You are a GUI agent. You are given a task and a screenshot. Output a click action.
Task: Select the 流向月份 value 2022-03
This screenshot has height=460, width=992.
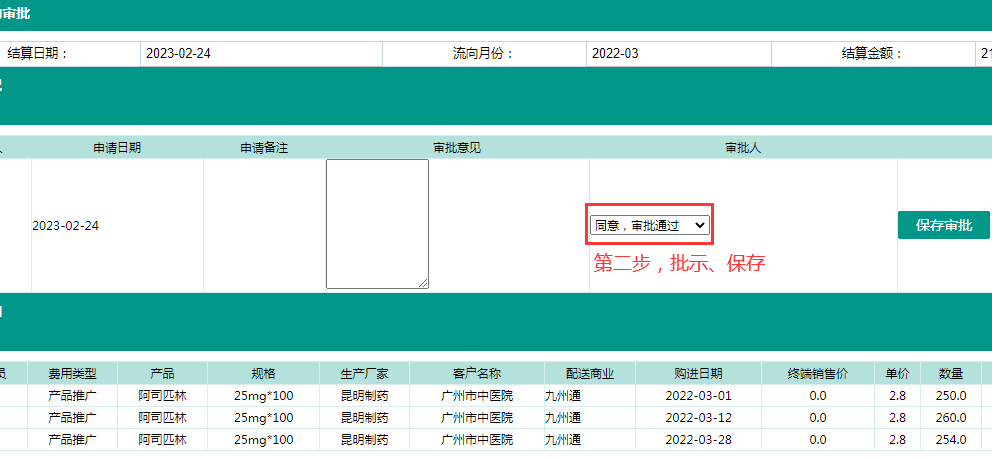(x=615, y=54)
